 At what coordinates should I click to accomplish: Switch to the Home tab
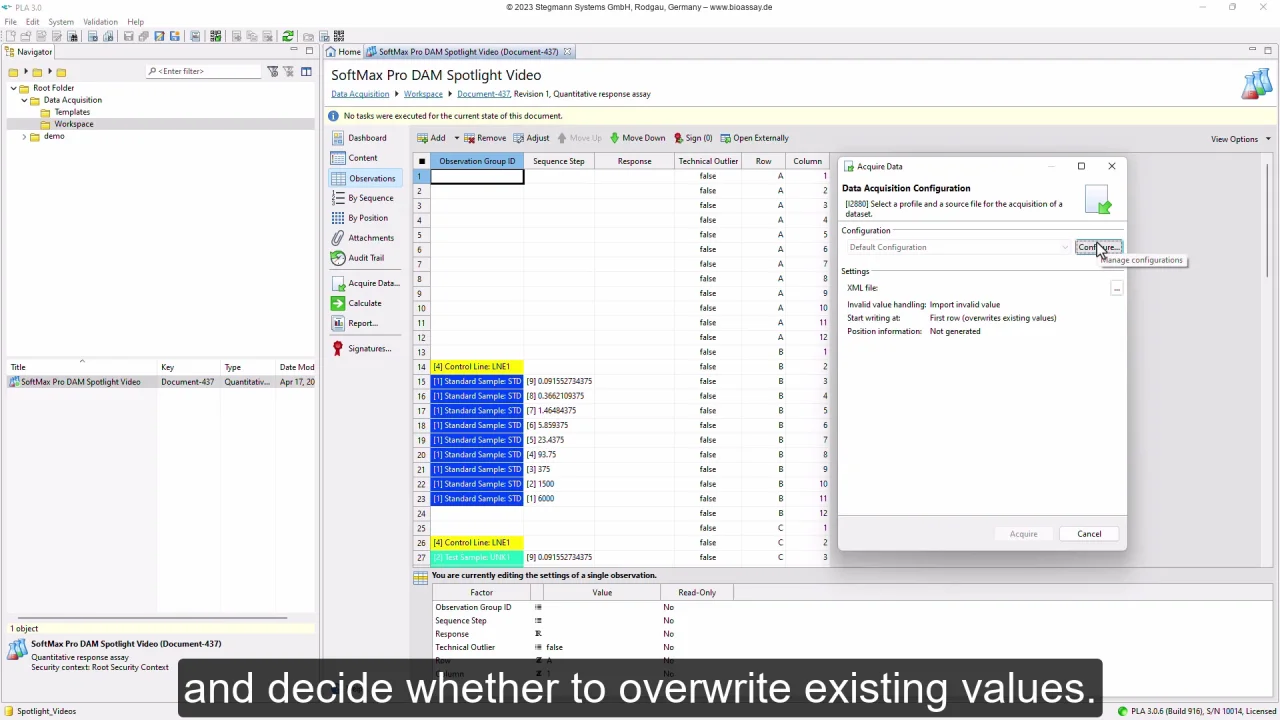[x=343, y=52]
